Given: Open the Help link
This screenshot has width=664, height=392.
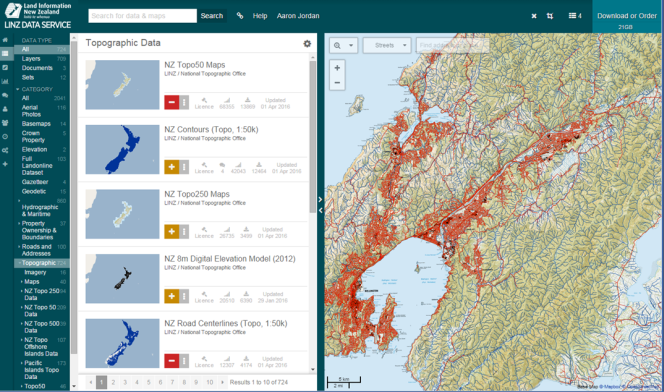Looking at the screenshot, I should pyautogui.click(x=260, y=16).
